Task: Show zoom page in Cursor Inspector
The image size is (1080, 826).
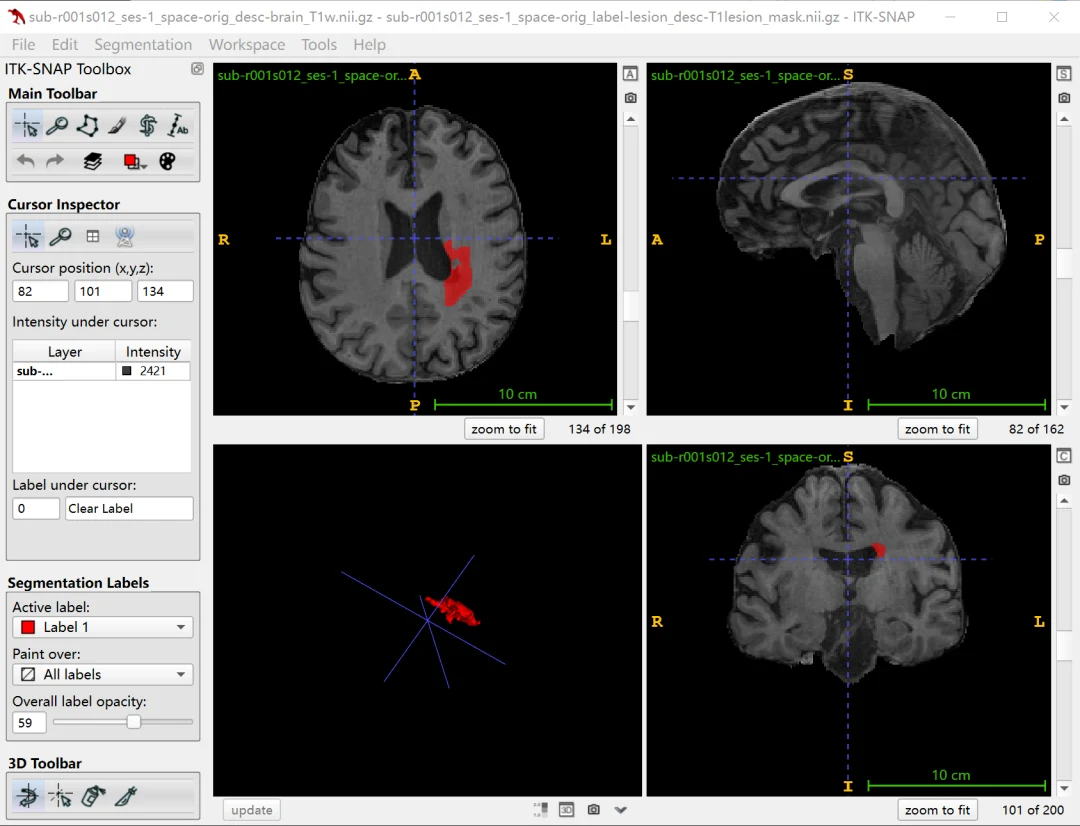Action: (x=61, y=236)
